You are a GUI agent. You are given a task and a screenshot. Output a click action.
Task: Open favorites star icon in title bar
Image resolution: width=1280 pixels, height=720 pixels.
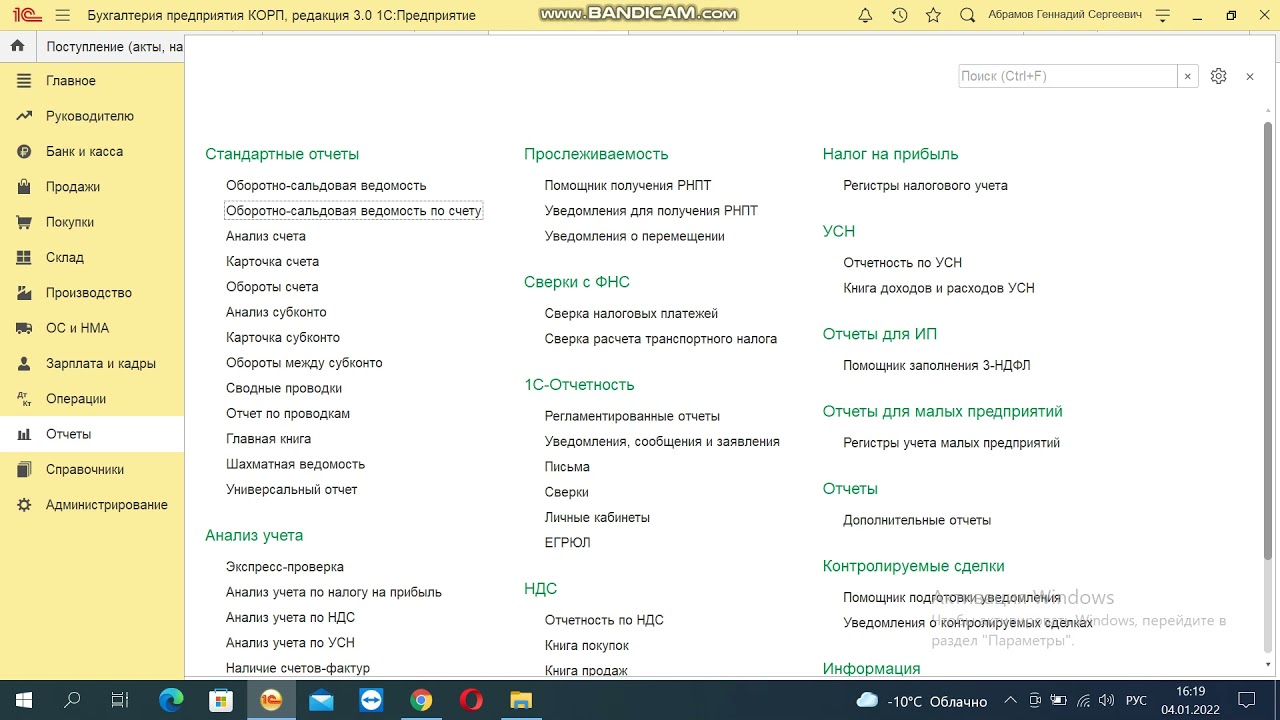tap(933, 16)
